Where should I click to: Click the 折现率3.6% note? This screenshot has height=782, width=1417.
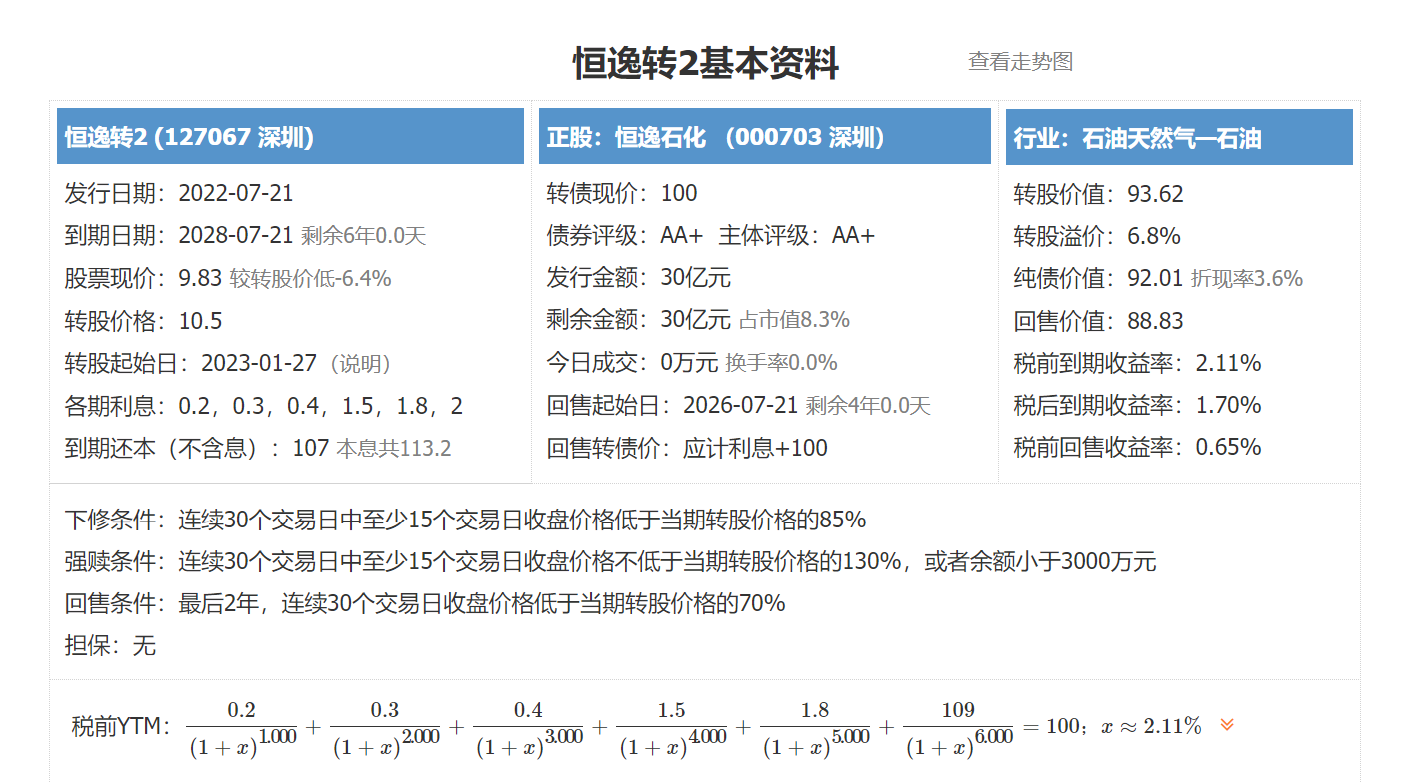click(1247, 279)
